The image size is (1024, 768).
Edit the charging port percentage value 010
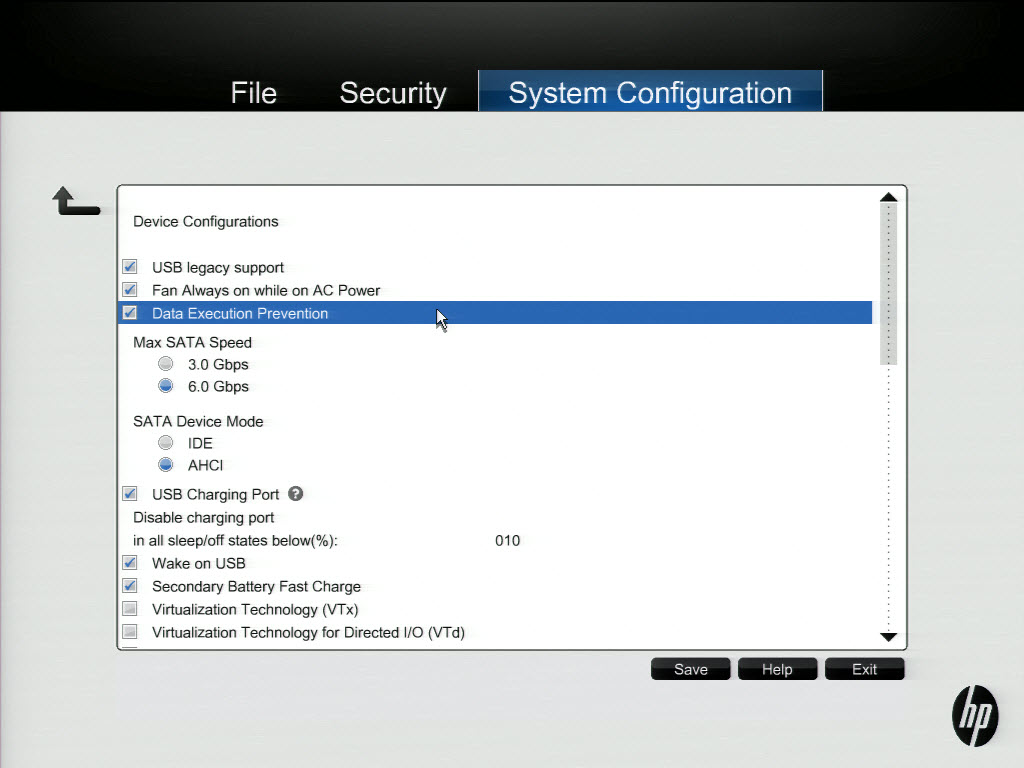coord(508,541)
